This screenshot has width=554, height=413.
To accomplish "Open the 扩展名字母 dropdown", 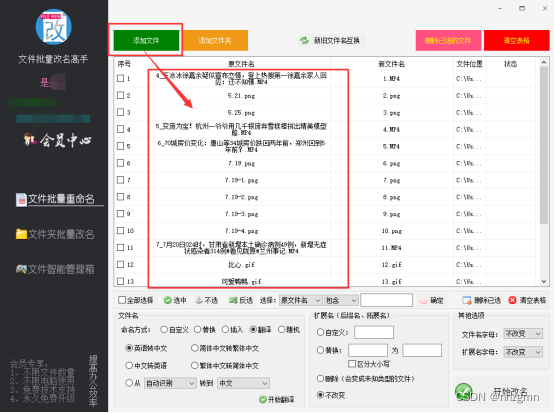I will pos(523,352).
